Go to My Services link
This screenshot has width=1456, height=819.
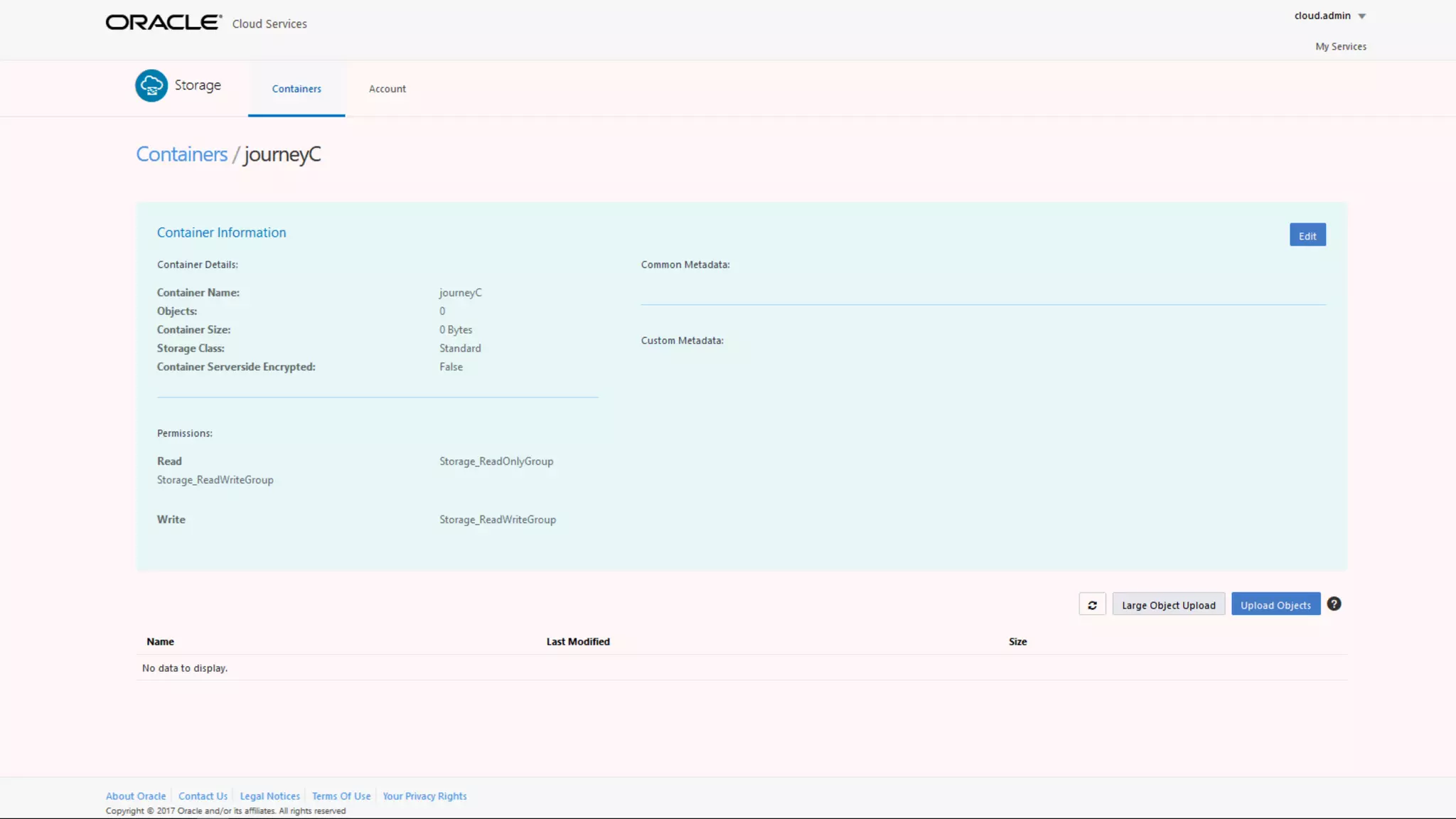tap(1340, 47)
